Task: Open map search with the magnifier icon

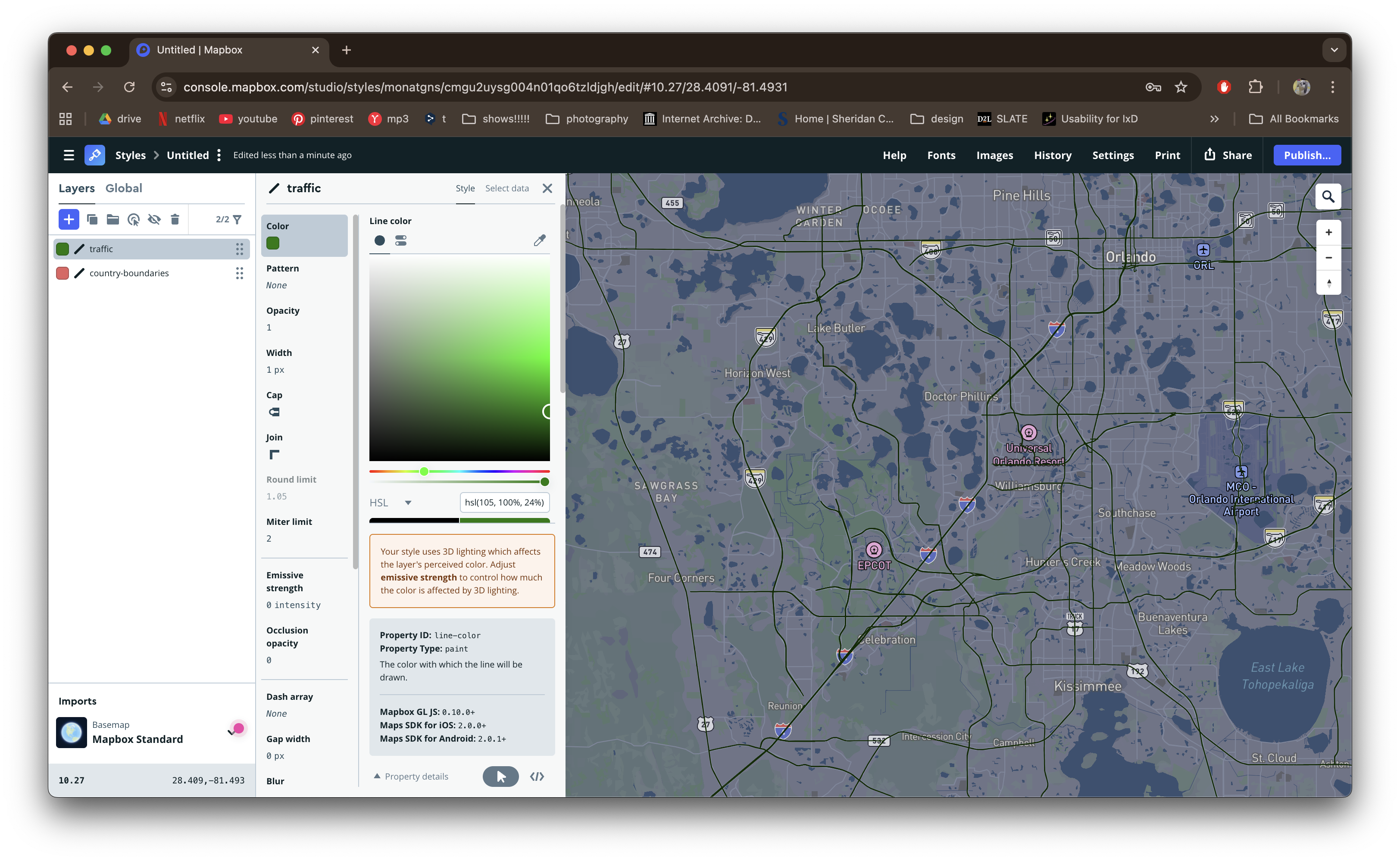Action: click(x=1328, y=196)
